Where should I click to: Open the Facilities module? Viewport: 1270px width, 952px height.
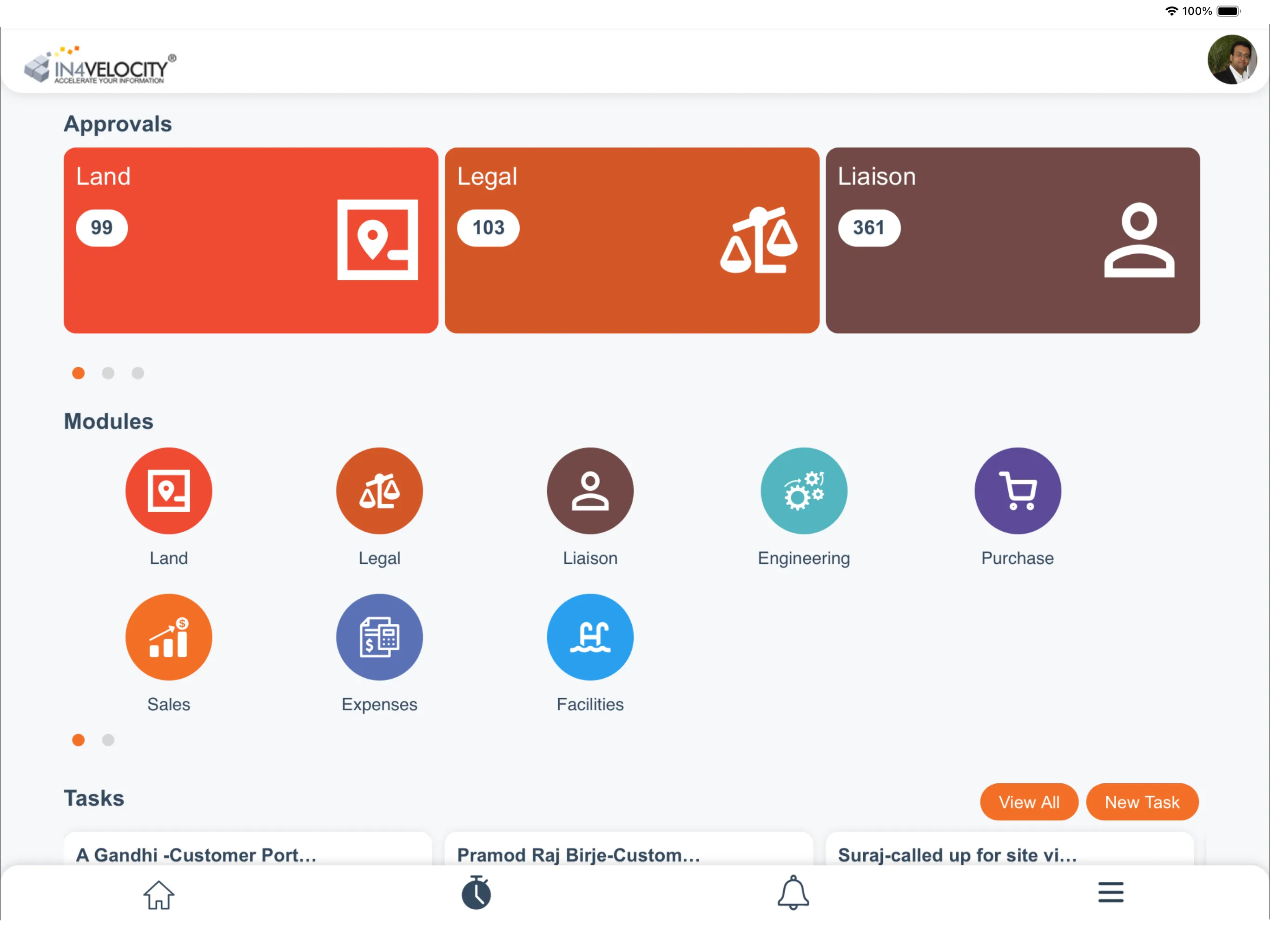[x=591, y=637]
